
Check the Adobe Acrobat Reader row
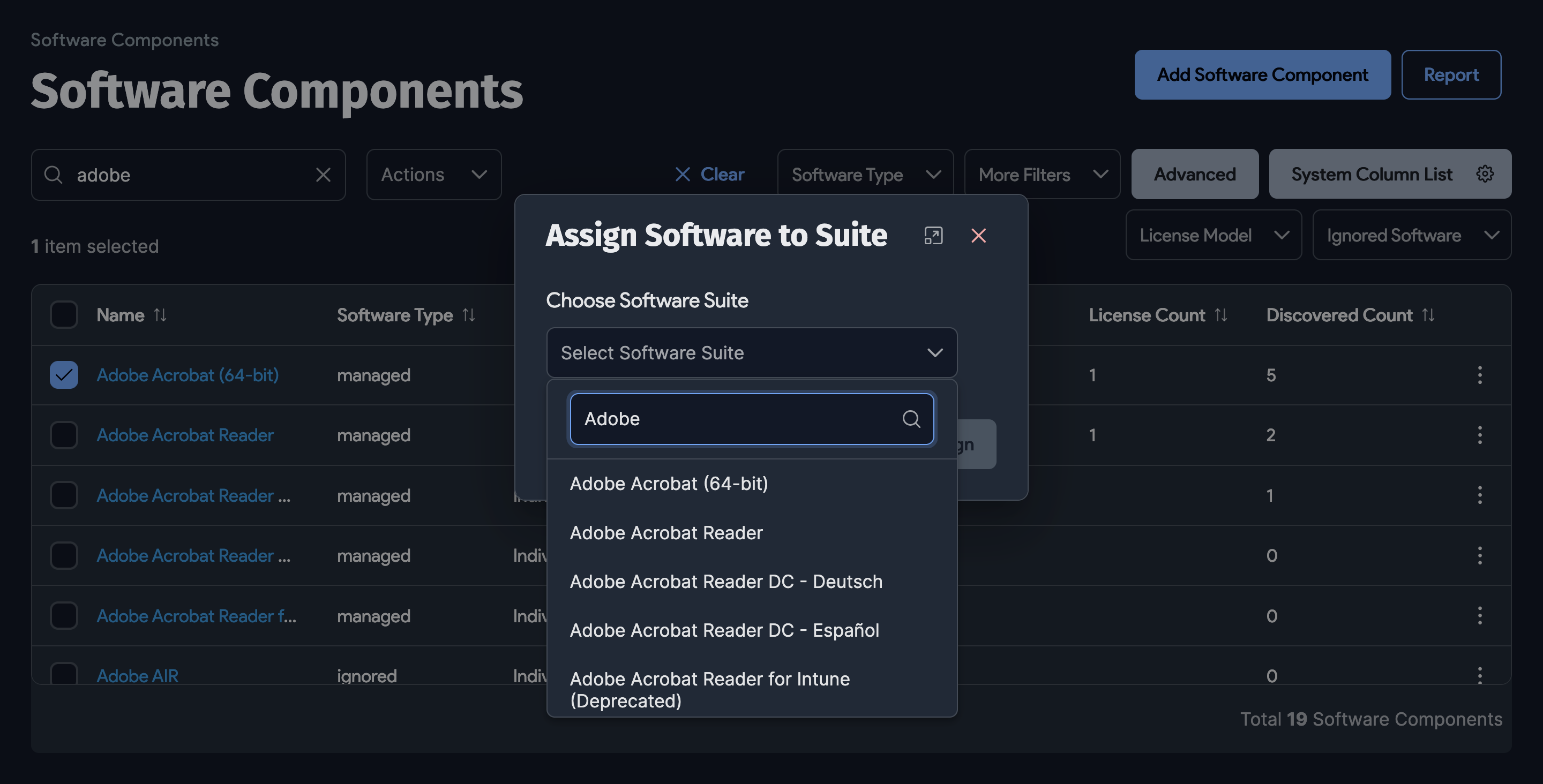(x=64, y=435)
